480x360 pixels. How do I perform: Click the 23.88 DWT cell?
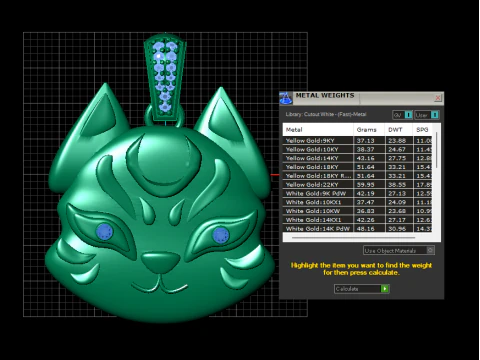click(x=397, y=141)
